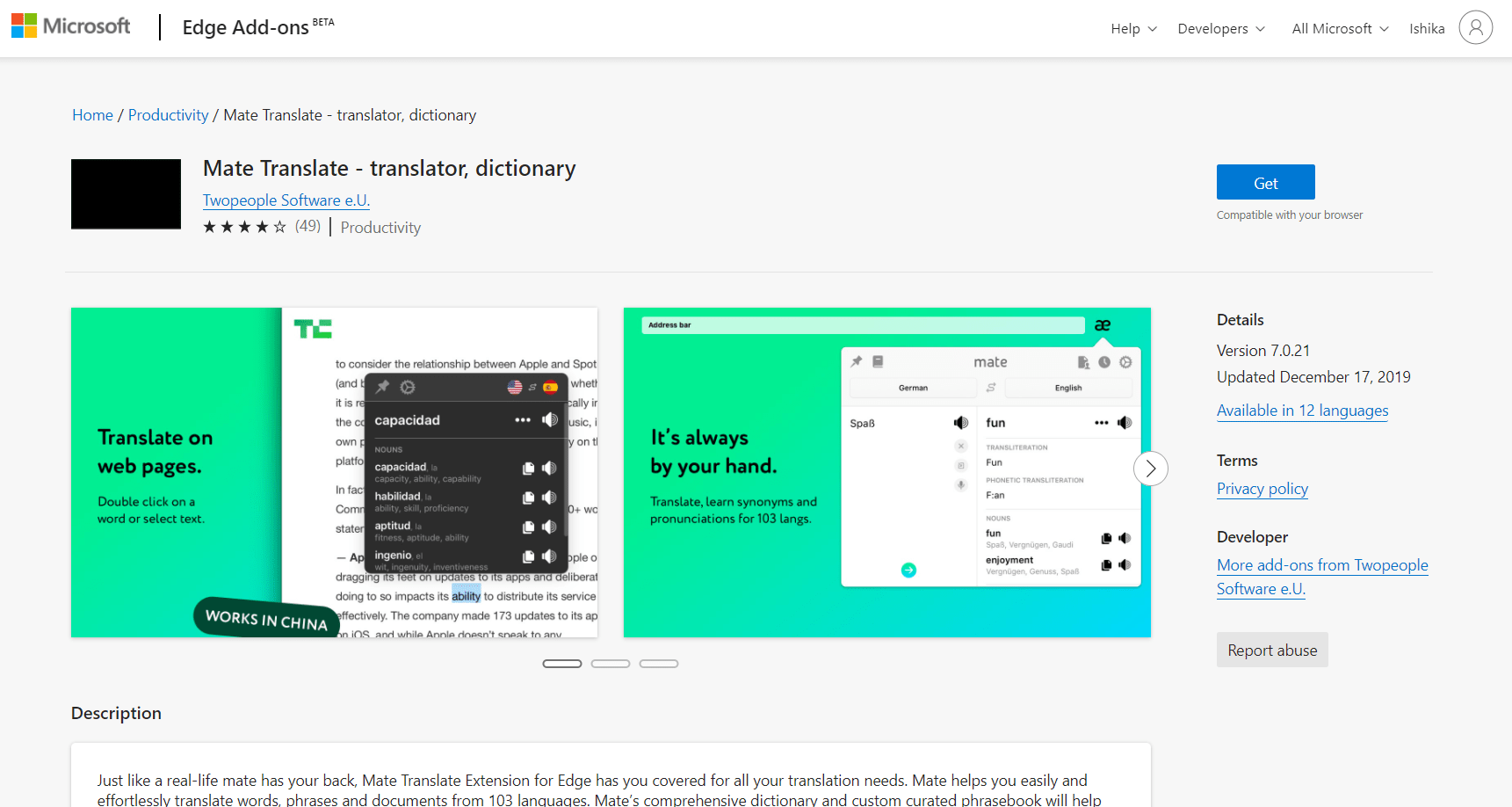Open the user account avatar icon
The width and height of the screenshot is (1512, 807).
pos(1476,27)
